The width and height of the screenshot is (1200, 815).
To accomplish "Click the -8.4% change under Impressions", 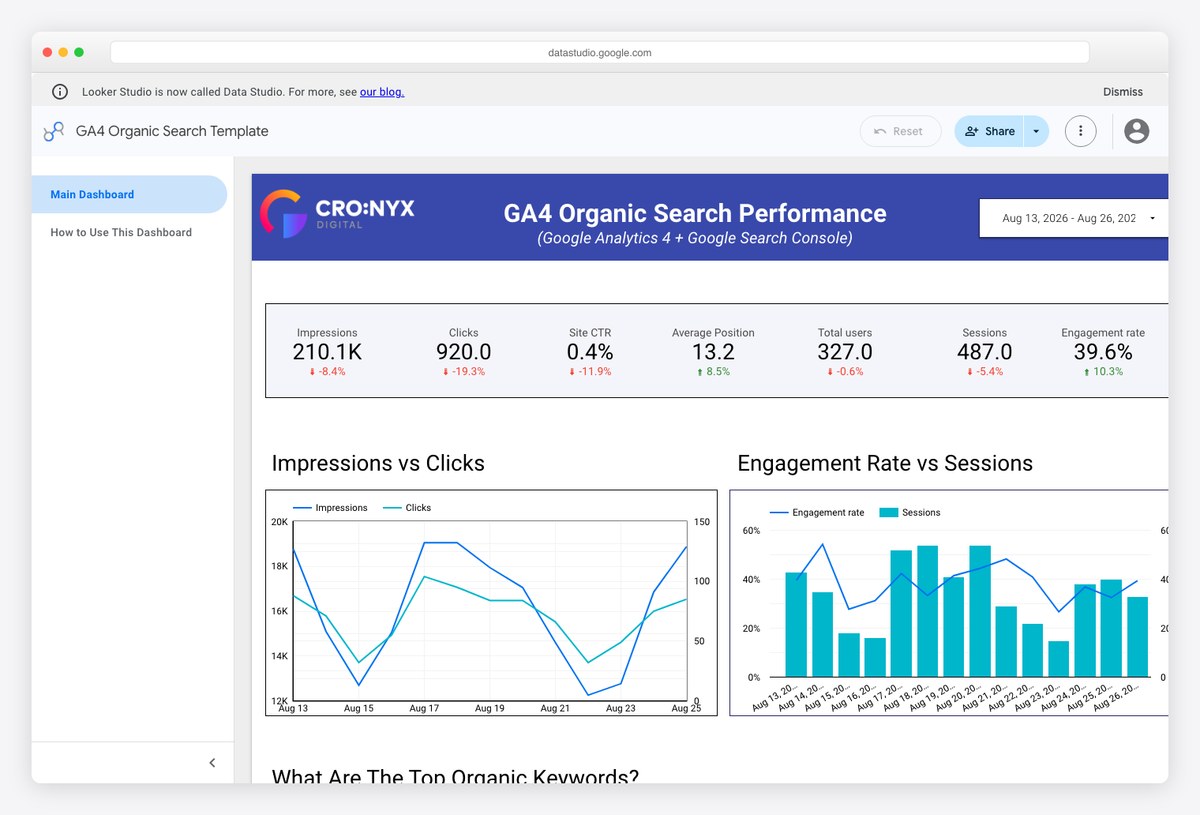I will (x=327, y=372).
